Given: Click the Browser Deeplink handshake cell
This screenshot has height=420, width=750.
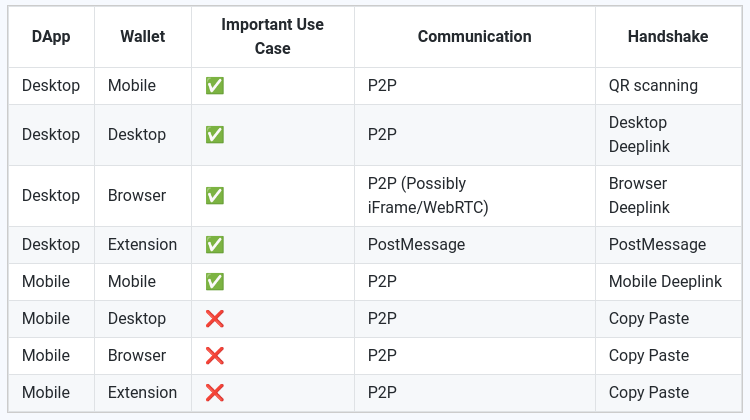Looking at the screenshot, I should pos(639,196).
